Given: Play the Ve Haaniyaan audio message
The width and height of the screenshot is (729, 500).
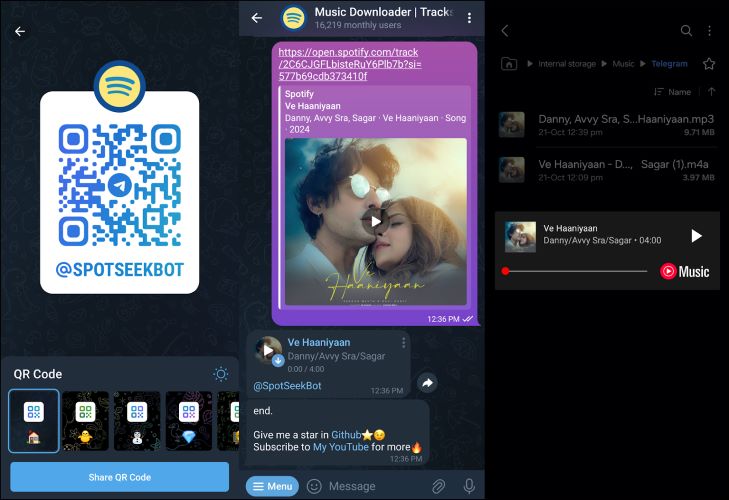Looking at the screenshot, I should click(268, 350).
